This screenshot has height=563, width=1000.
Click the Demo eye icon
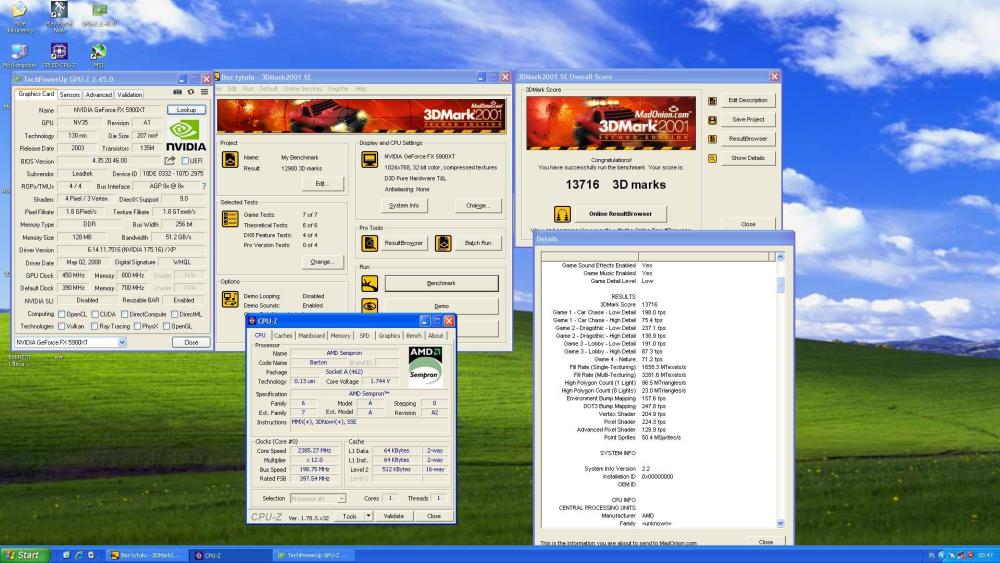[369, 306]
